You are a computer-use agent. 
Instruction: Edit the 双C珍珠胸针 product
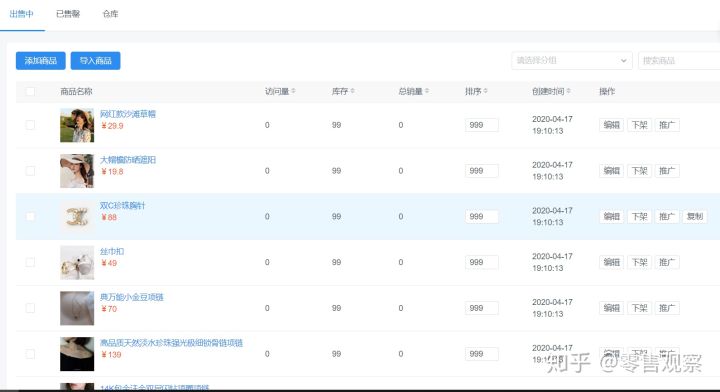coord(611,216)
